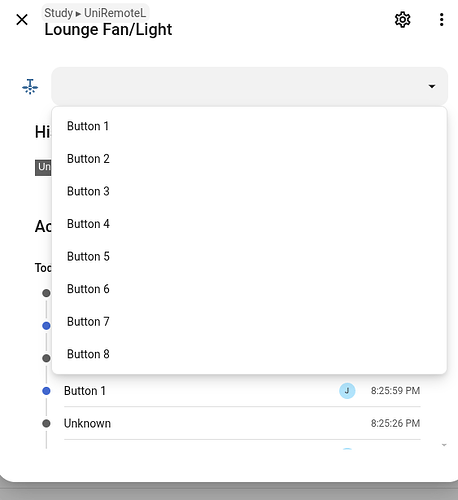The image size is (458, 500).
Task: Select Button 7 option
Action: (249, 322)
